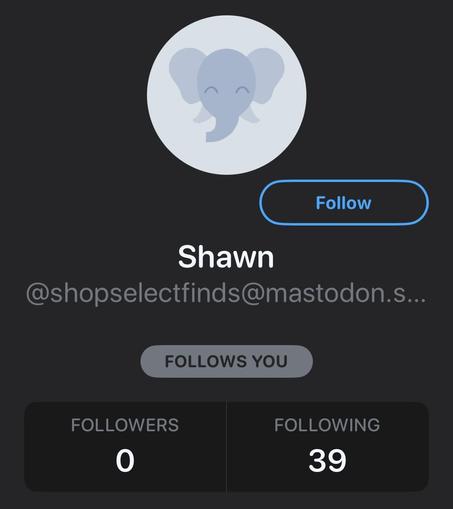The width and height of the screenshot is (453, 509).
Task: Click the elephant's right ear in avatar
Action: tap(268, 75)
